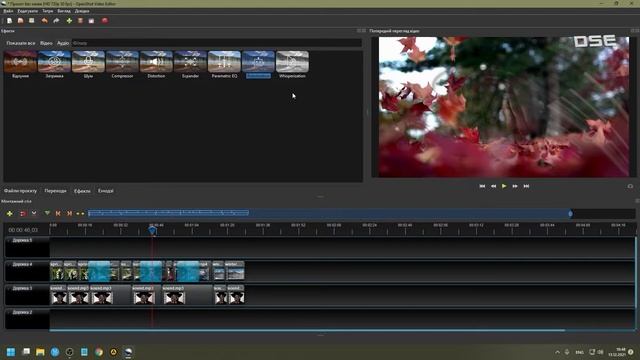Open the taskbar clock and date
This screenshot has width=640, height=360.
pos(617,352)
